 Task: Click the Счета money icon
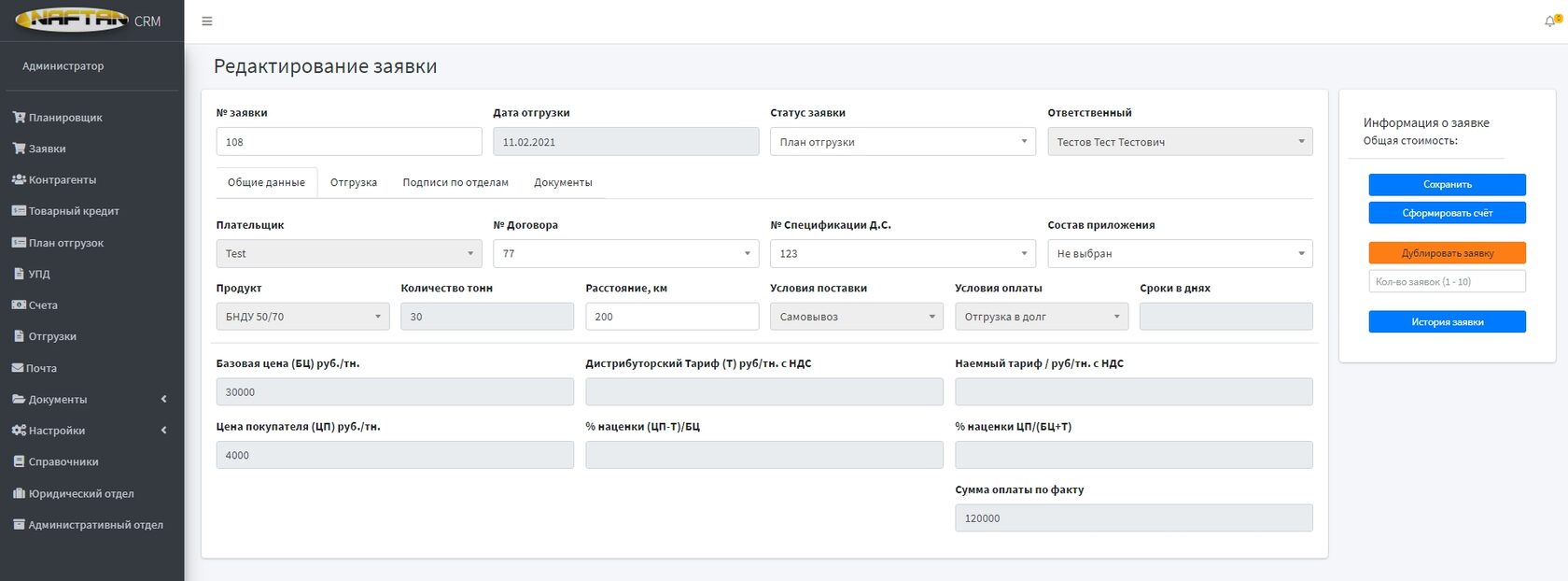click(x=19, y=305)
